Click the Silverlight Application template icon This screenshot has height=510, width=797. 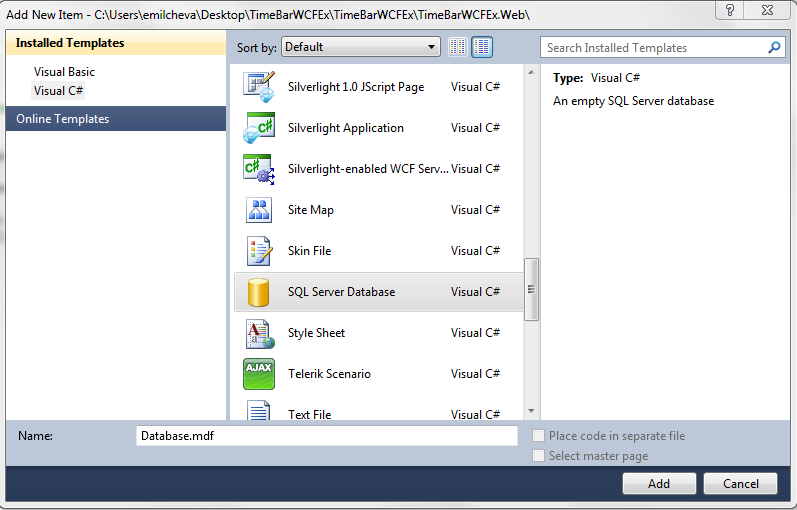259,128
